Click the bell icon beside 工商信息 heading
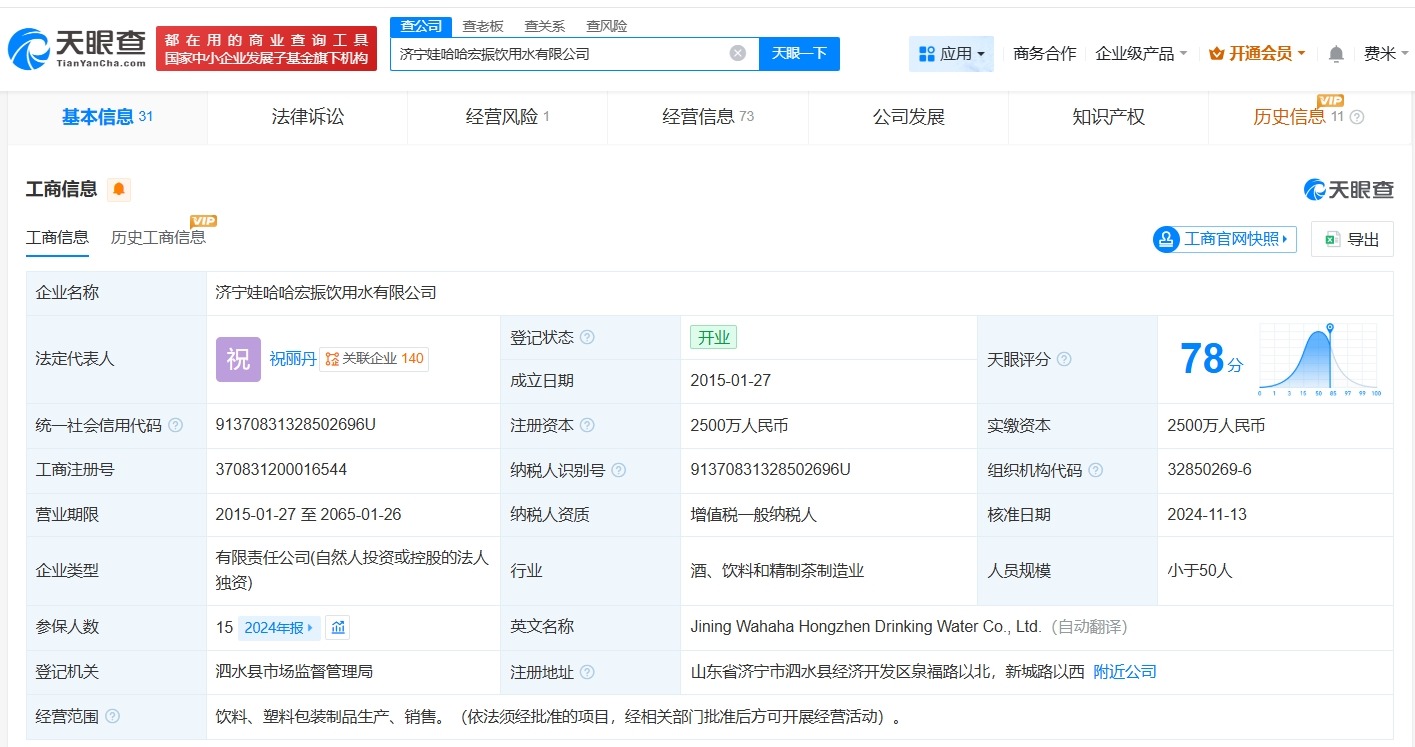The height and width of the screenshot is (747, 1415). (x=118, y=188)
